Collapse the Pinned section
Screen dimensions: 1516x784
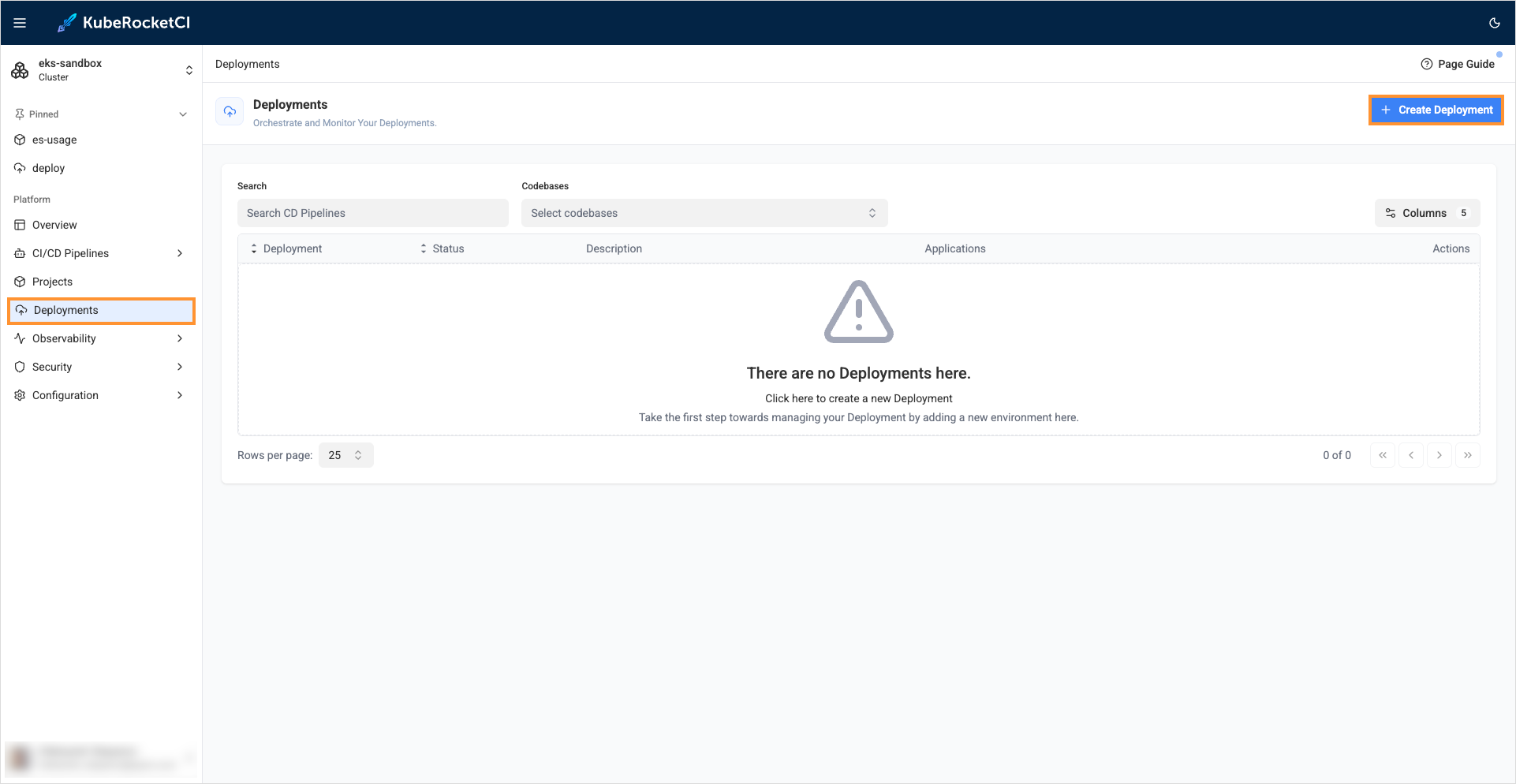pyautogui.click(x=183, y=114)
